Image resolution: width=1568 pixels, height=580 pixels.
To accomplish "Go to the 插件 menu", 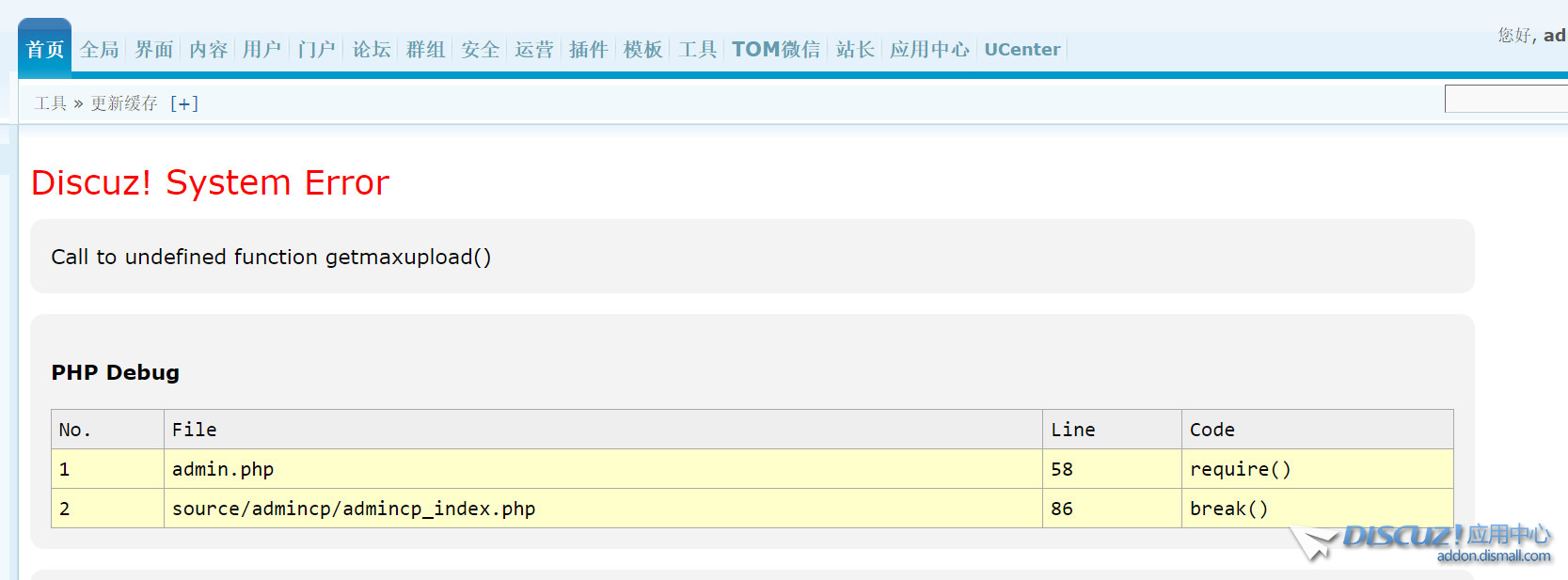I will click(588, 49).
